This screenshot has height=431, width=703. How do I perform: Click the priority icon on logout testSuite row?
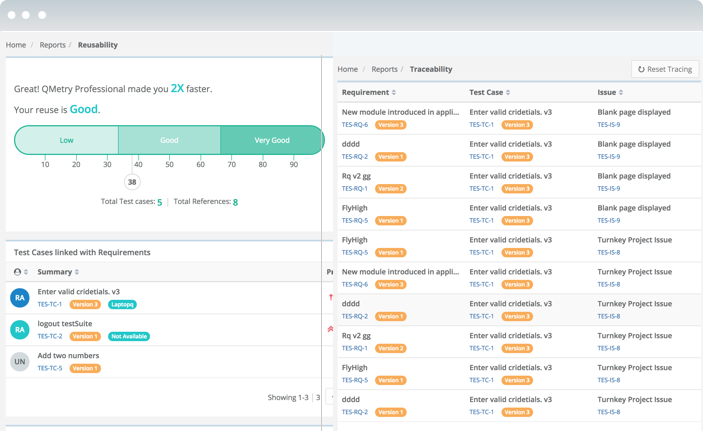click(x=330, y=329)
